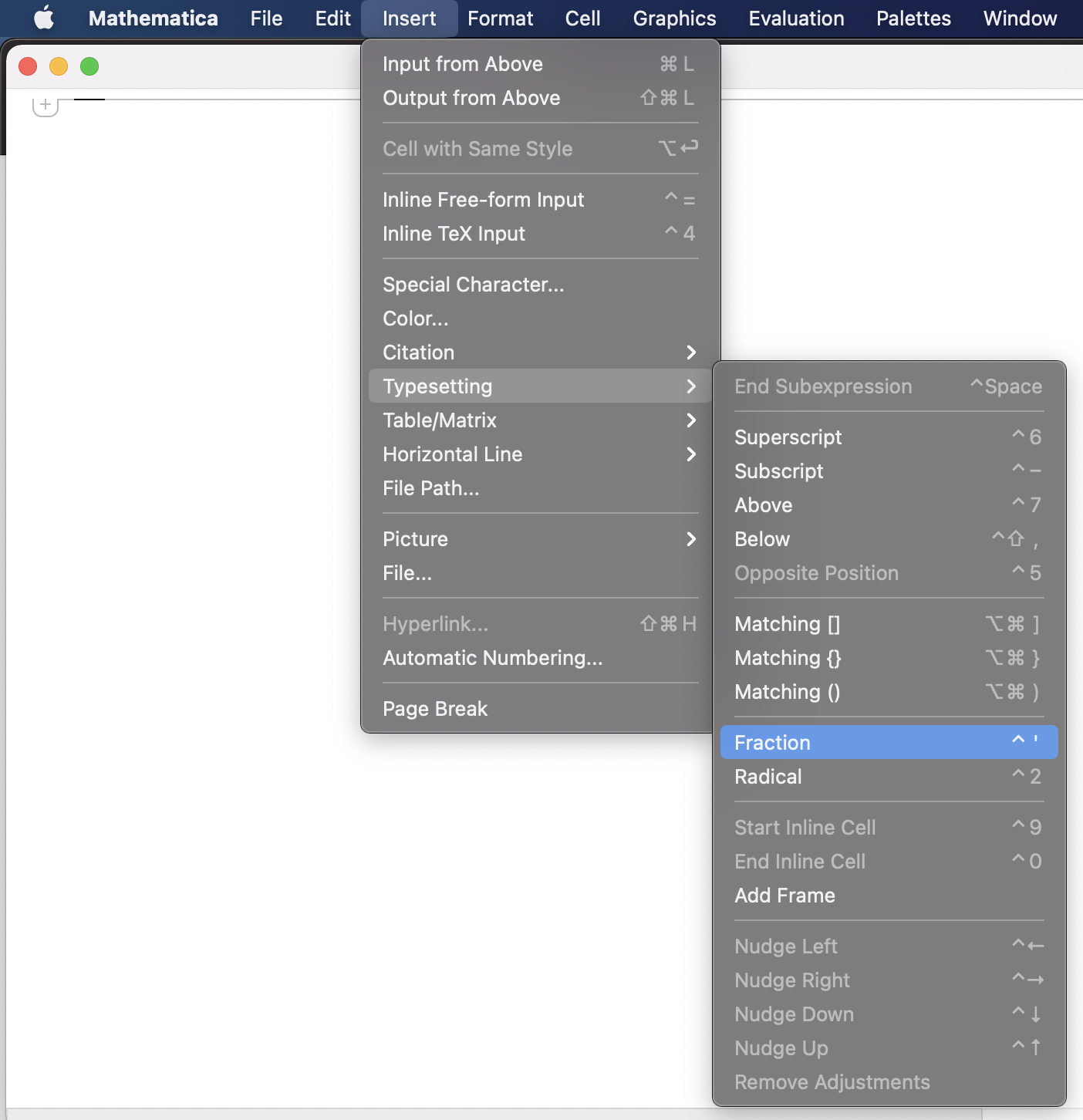Viewport: 1083px width, 1120px height.
Task: Open the File menu
Action: 266,18
